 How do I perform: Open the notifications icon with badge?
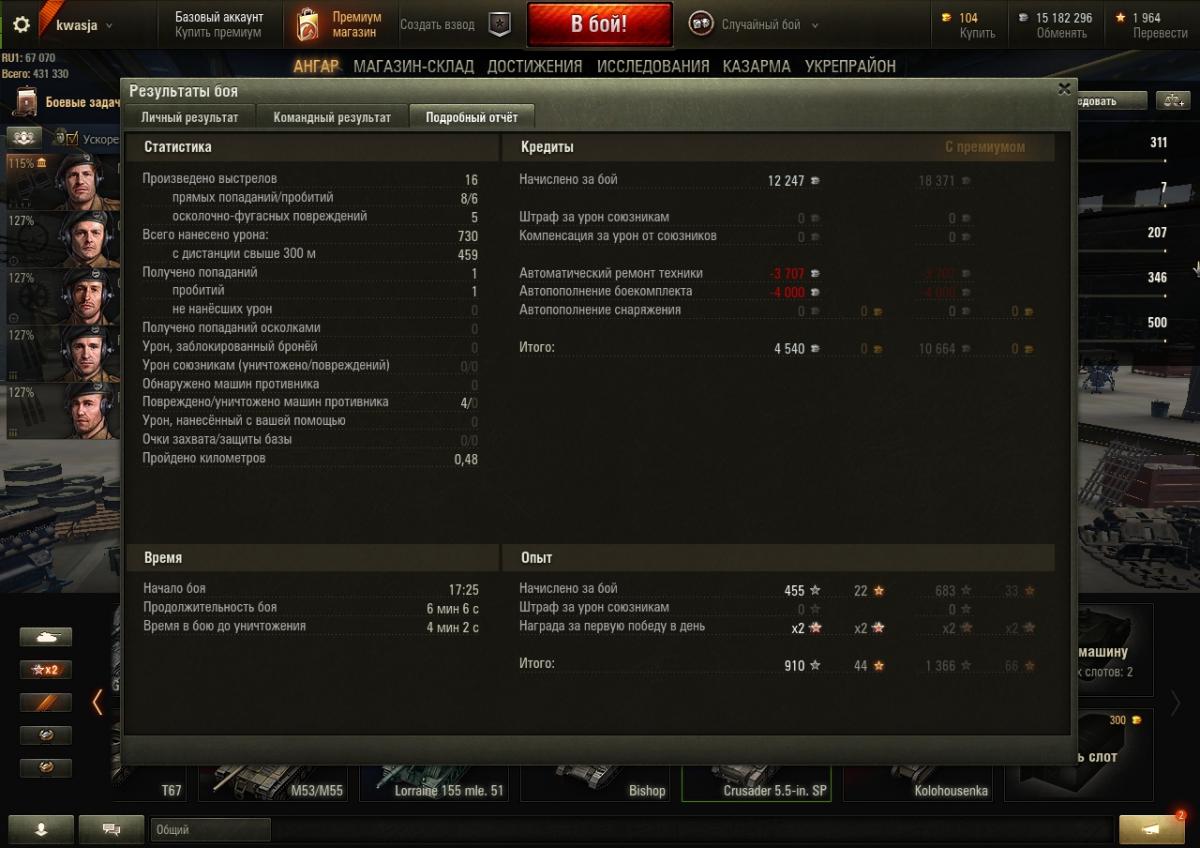tap(1151, 829)
